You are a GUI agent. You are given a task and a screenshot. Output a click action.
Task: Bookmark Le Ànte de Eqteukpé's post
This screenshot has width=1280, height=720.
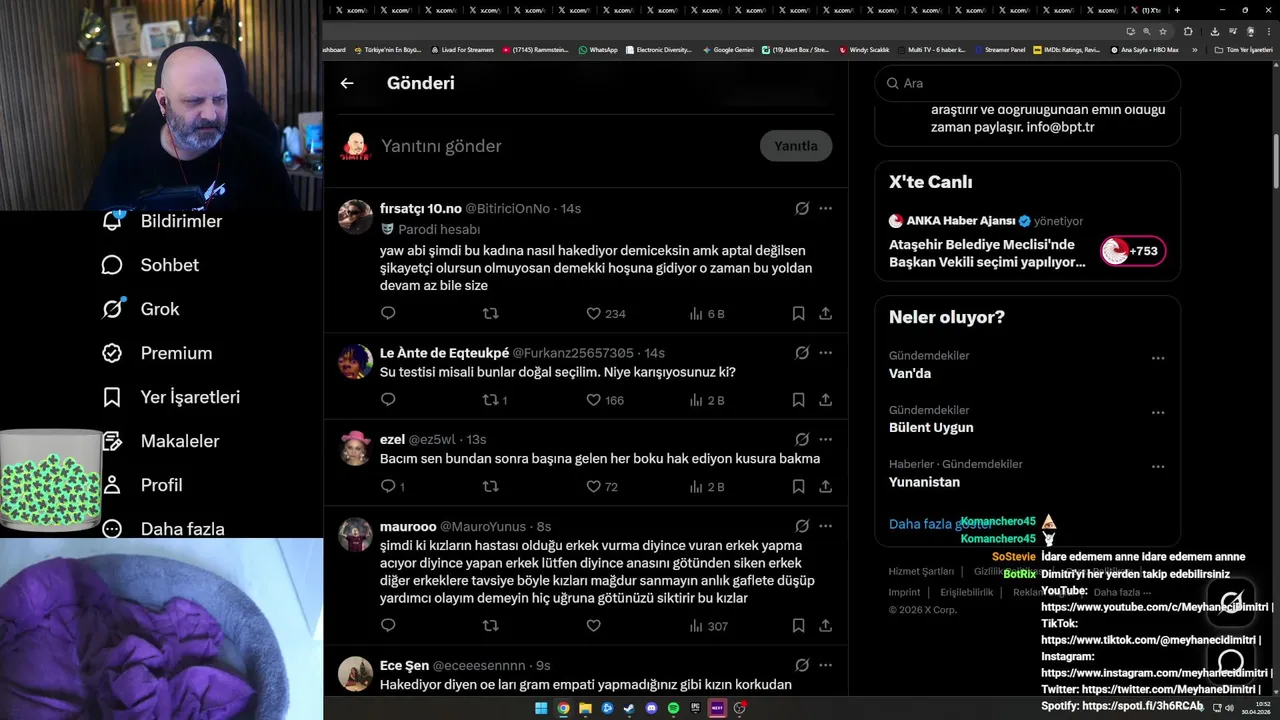pyautogui.click(x=798, y=400)
